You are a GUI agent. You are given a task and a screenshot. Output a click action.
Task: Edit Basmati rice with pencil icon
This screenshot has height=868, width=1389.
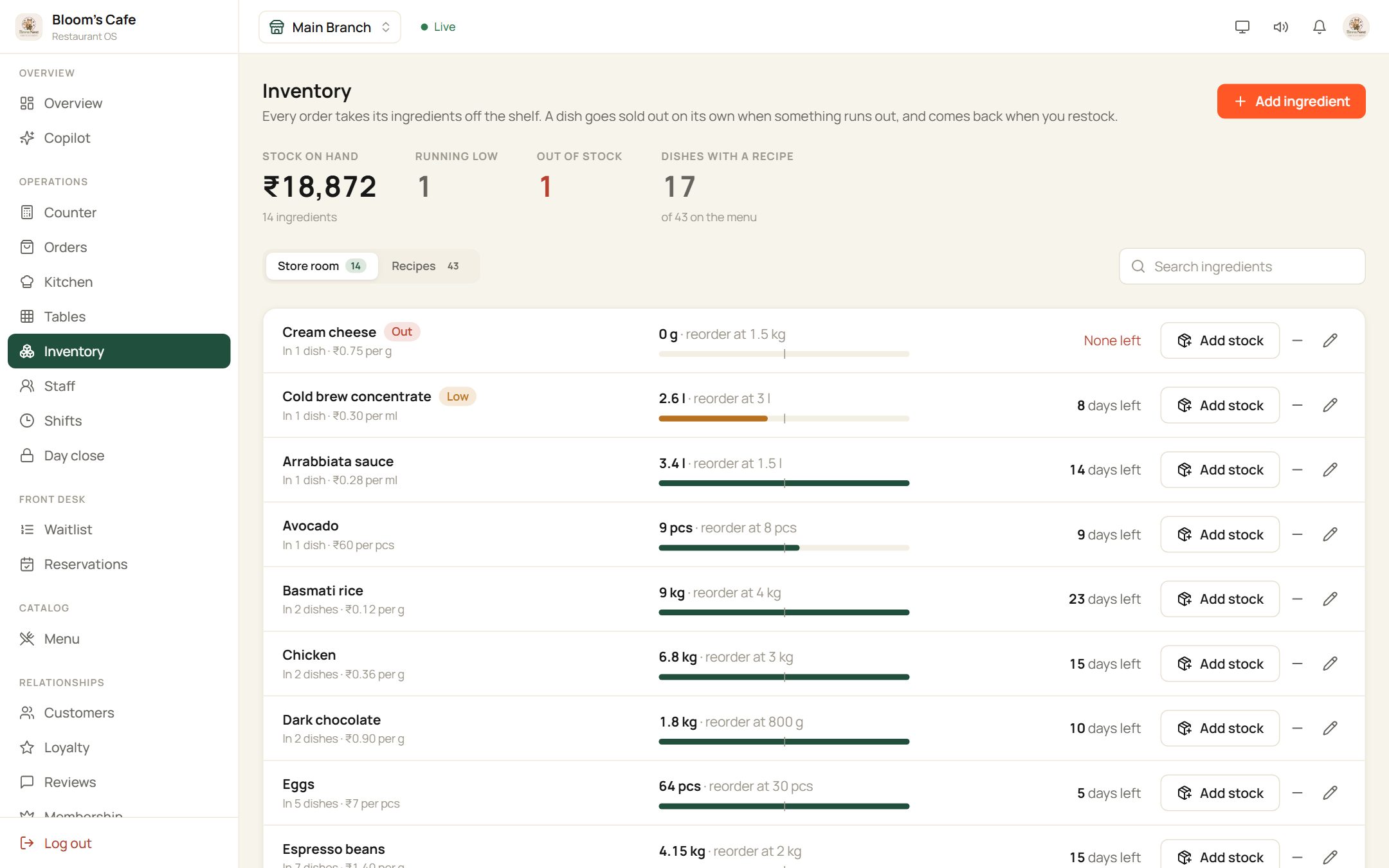1330,599
